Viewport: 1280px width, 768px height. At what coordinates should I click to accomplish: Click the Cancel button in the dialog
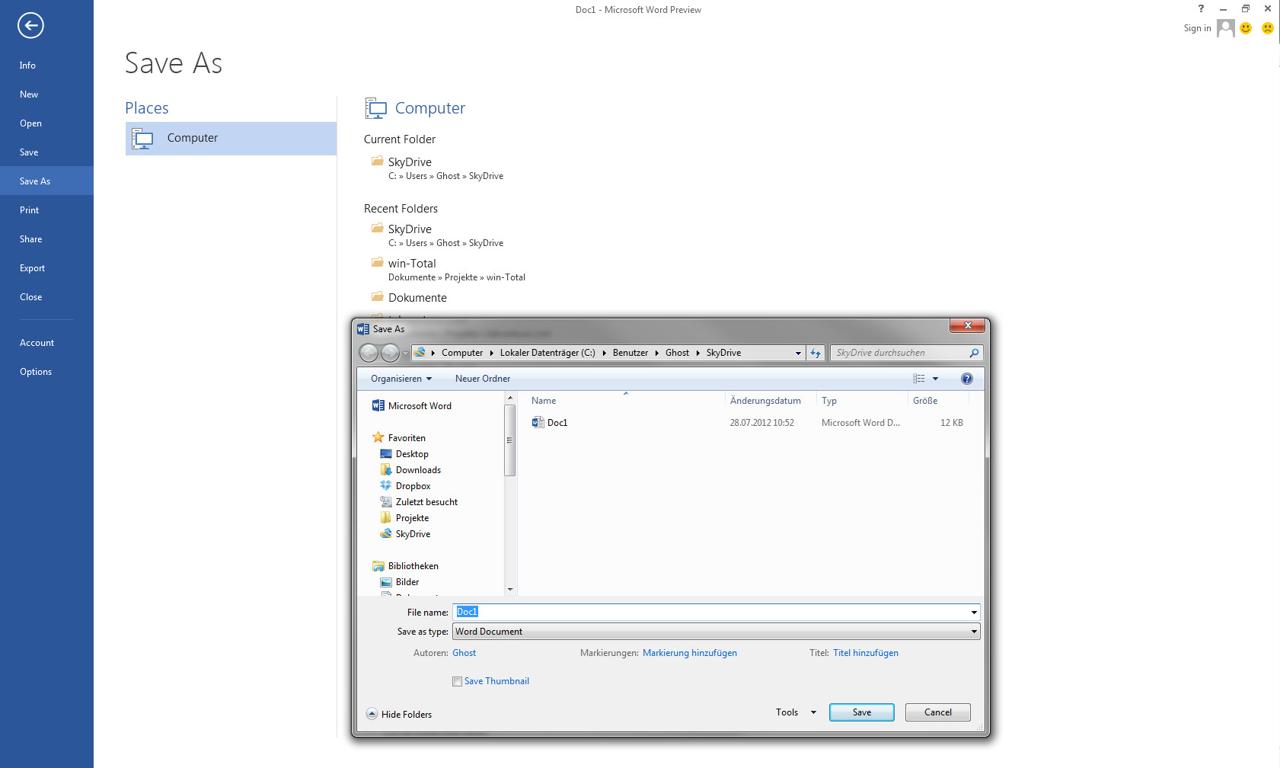[937, 713]
